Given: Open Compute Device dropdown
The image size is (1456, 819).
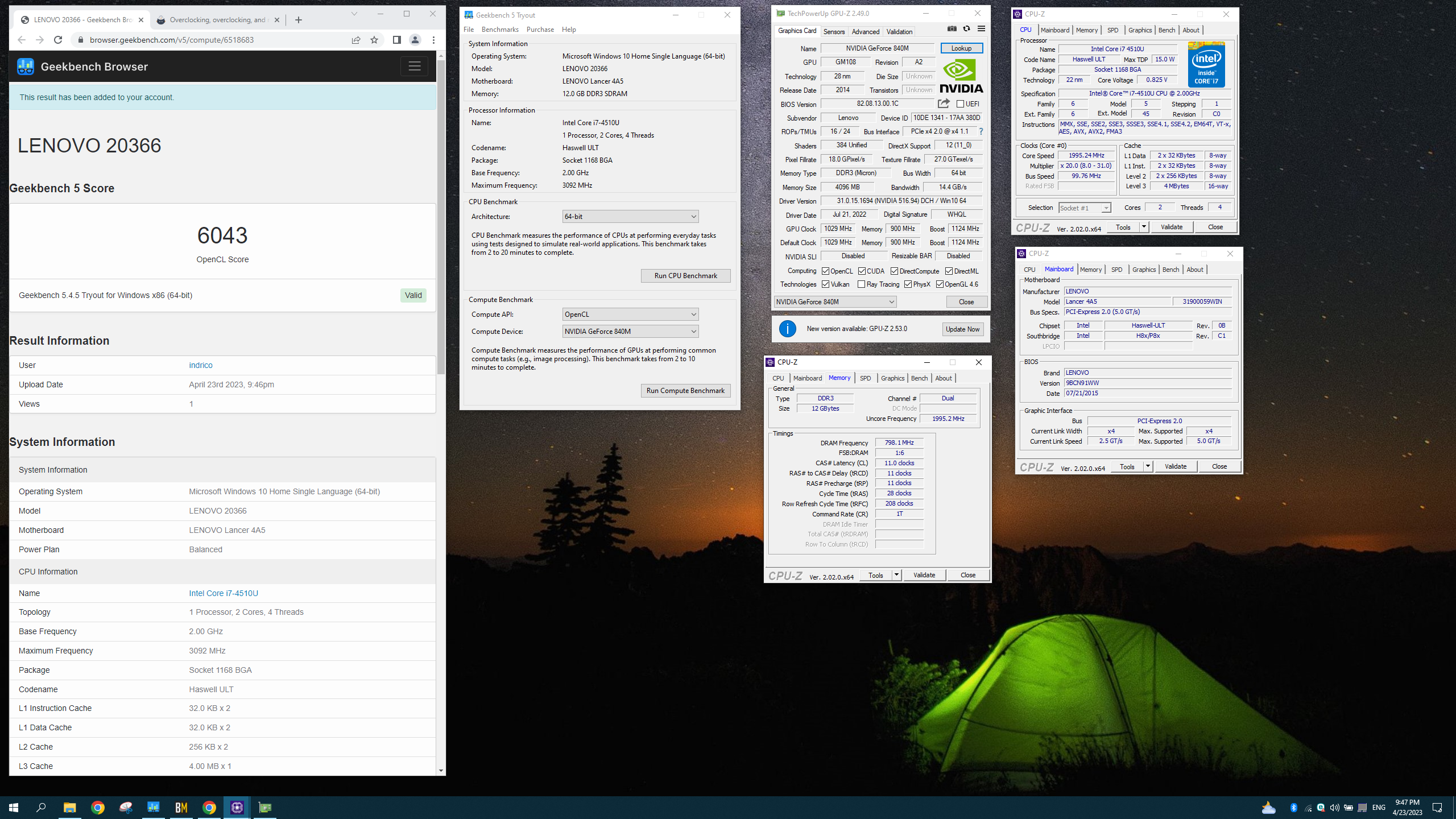Looking at the screenshot, I should click(x=630, y=332).
